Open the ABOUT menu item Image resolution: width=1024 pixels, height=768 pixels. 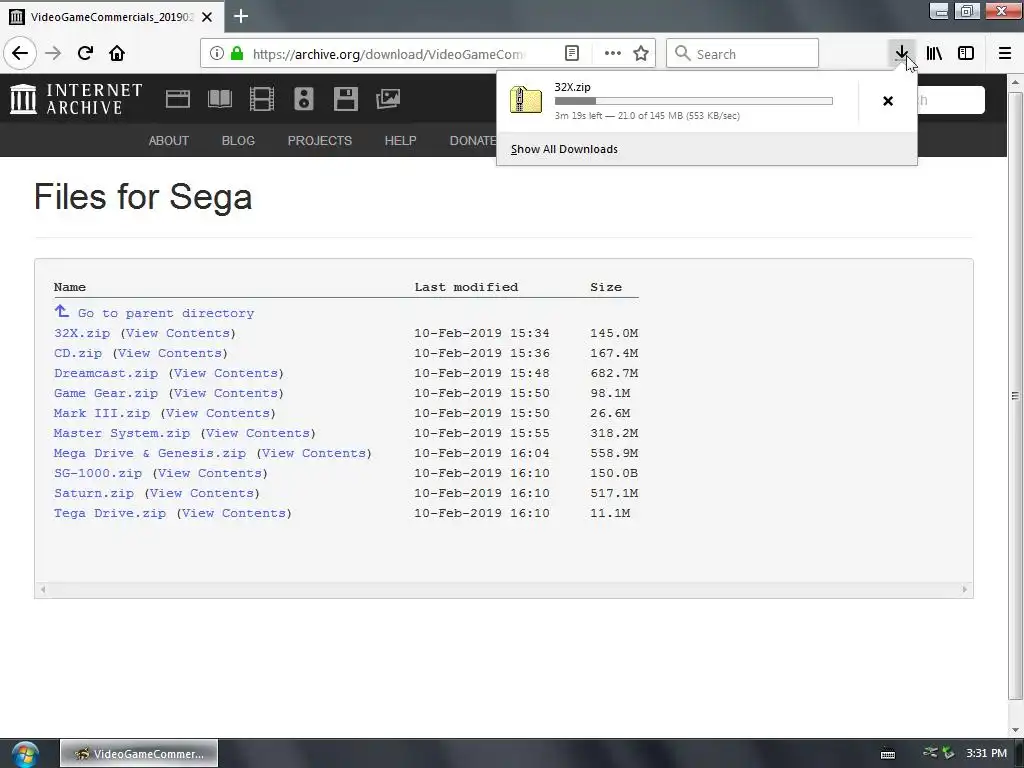168,140
